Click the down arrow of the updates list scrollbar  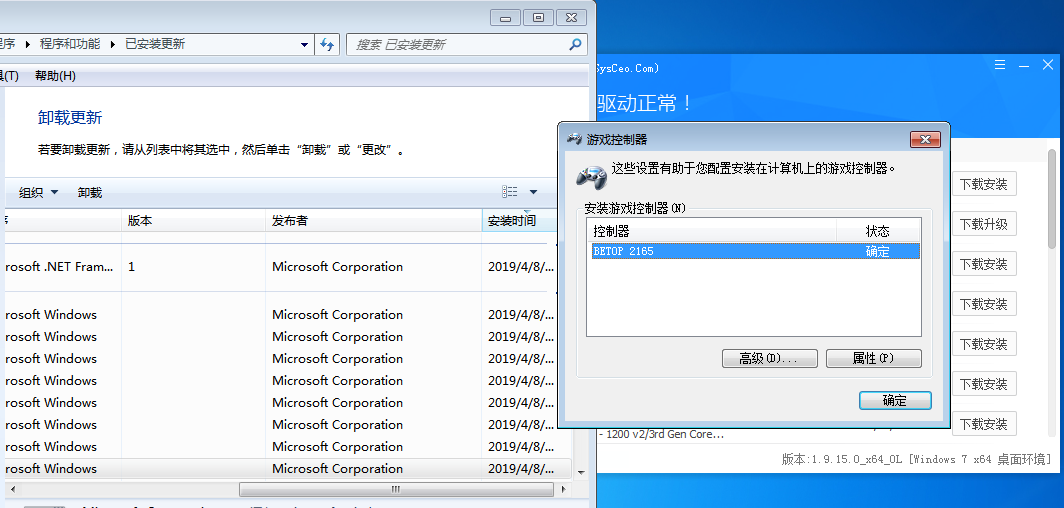(581, 472)
